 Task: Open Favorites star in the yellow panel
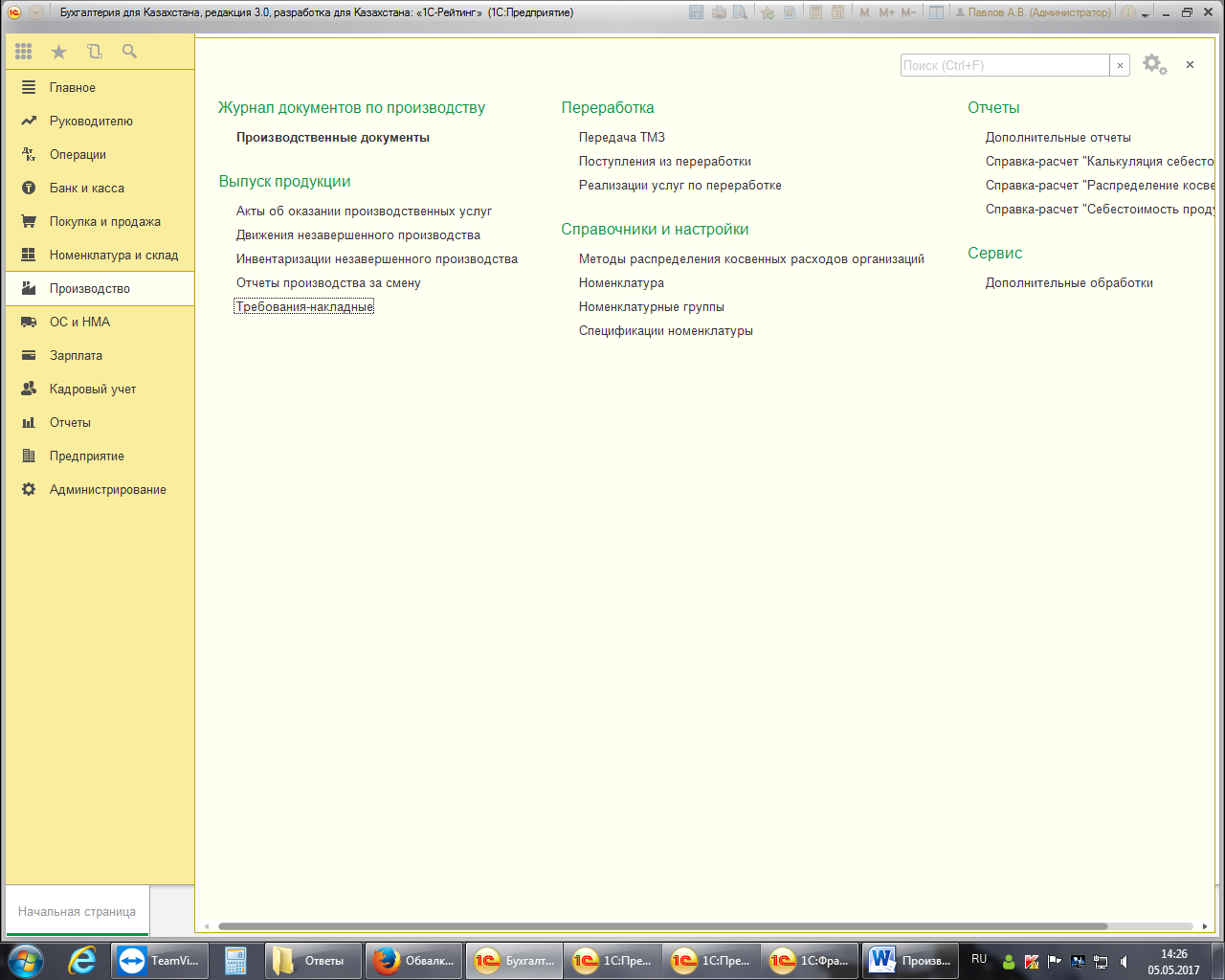point(59,52)
